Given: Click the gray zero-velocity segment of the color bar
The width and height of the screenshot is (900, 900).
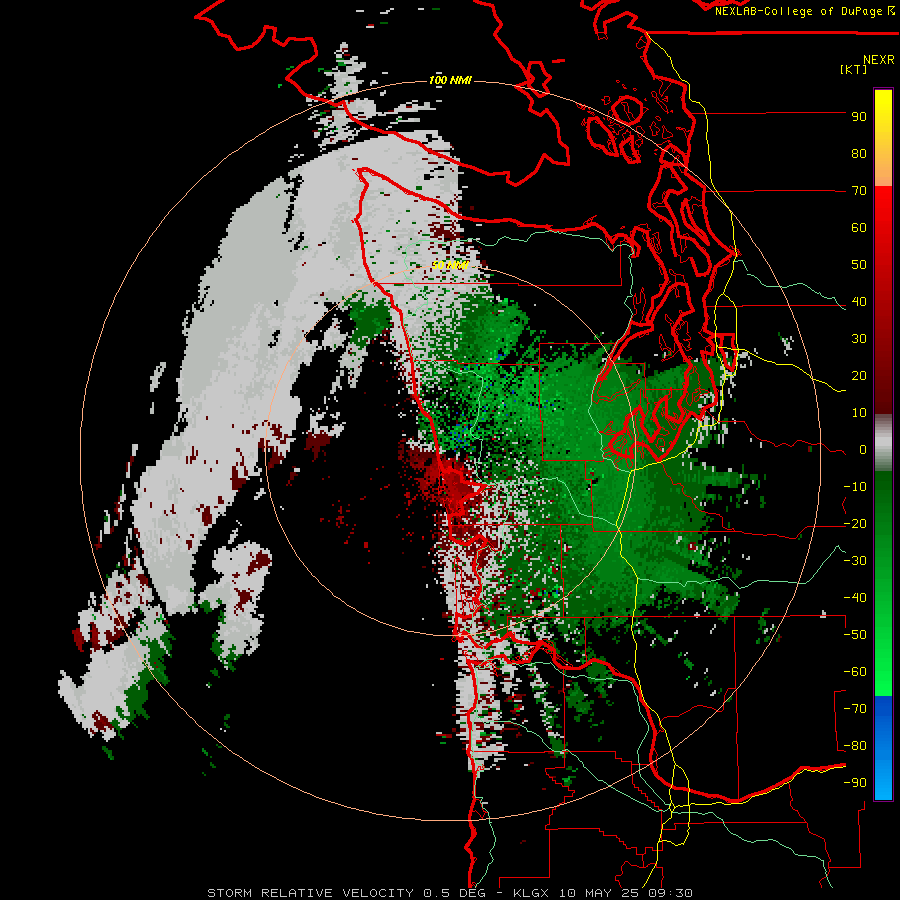Looking at the screenshot, I should click(x=883, y=443).
